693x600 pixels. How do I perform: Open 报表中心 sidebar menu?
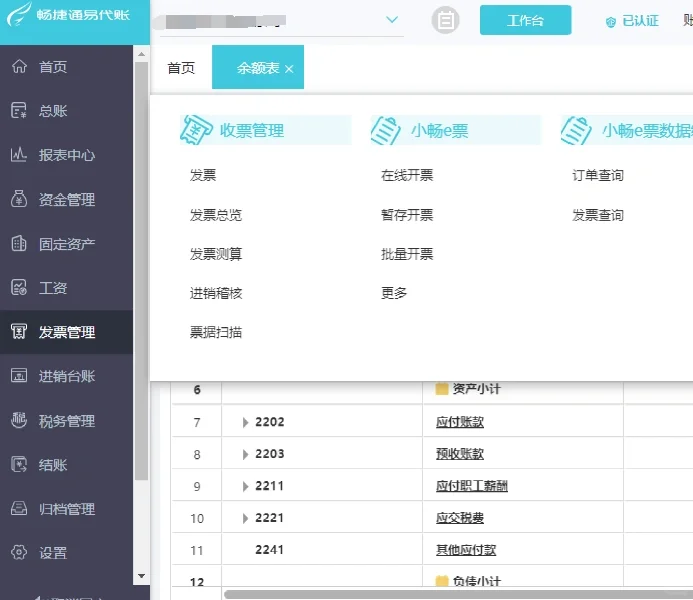pos(66,155)
